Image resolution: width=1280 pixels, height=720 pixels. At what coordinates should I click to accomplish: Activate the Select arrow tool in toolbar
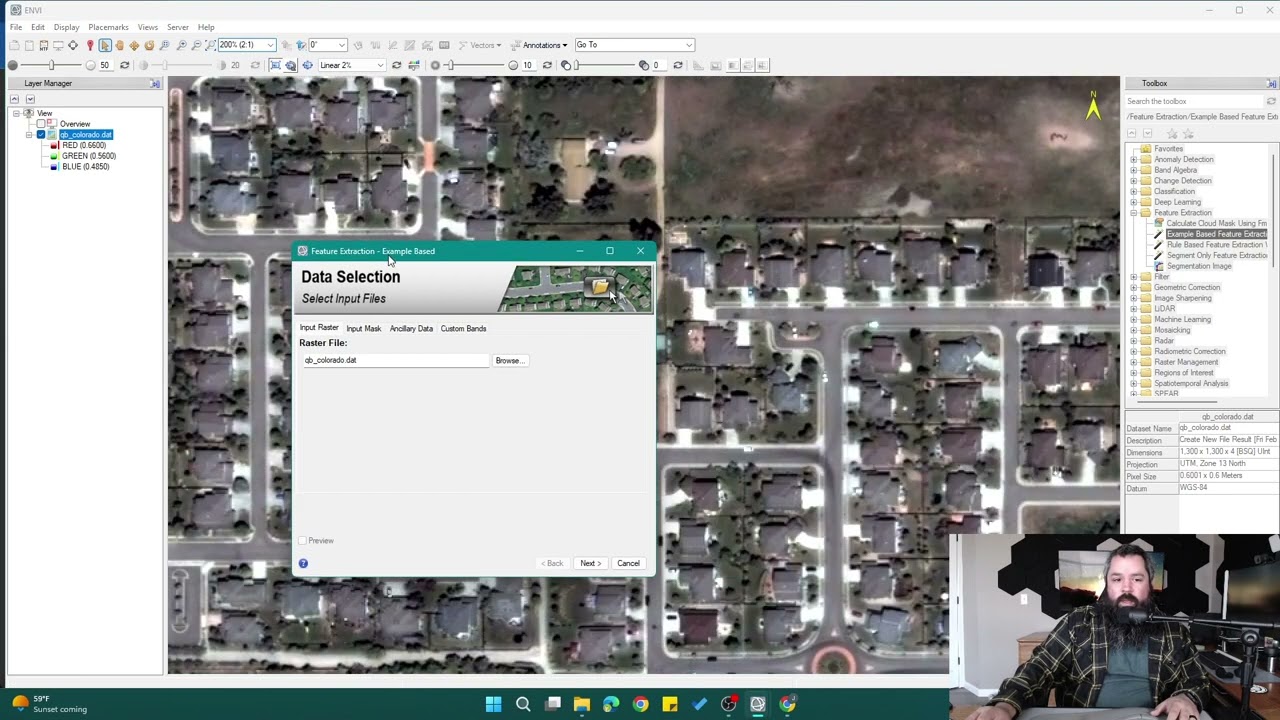click(x=105, y=45)
